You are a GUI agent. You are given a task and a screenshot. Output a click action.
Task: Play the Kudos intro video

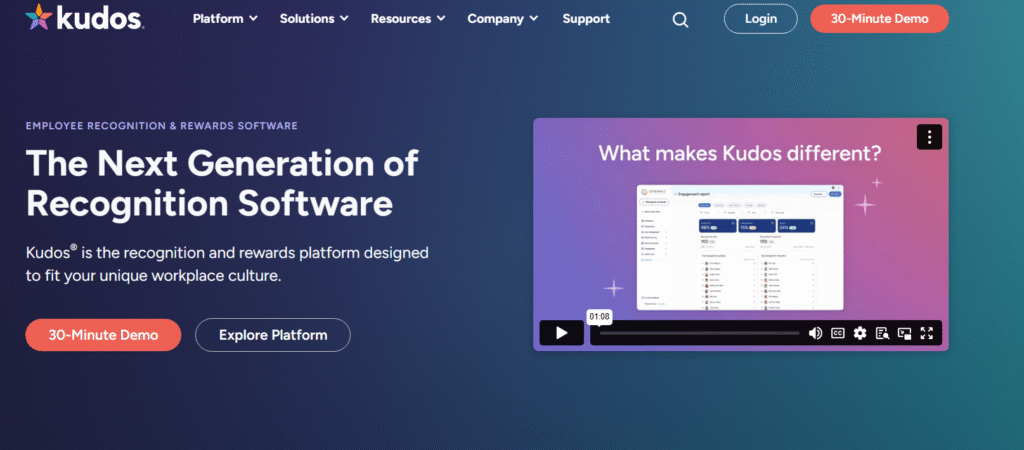tap(561, 333)
